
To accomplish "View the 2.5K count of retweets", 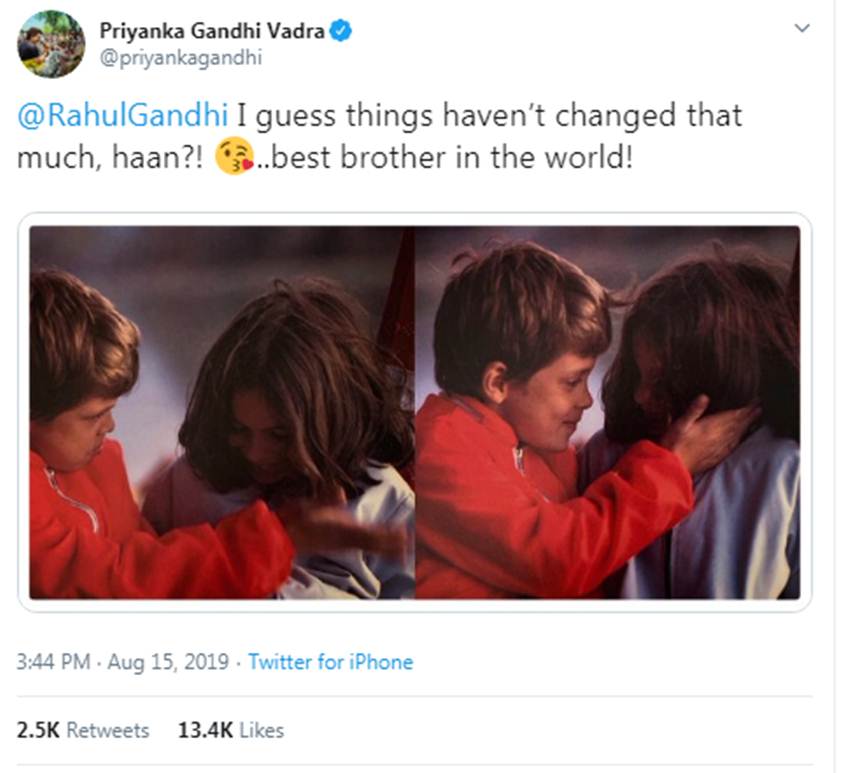I will click(38, 730).
